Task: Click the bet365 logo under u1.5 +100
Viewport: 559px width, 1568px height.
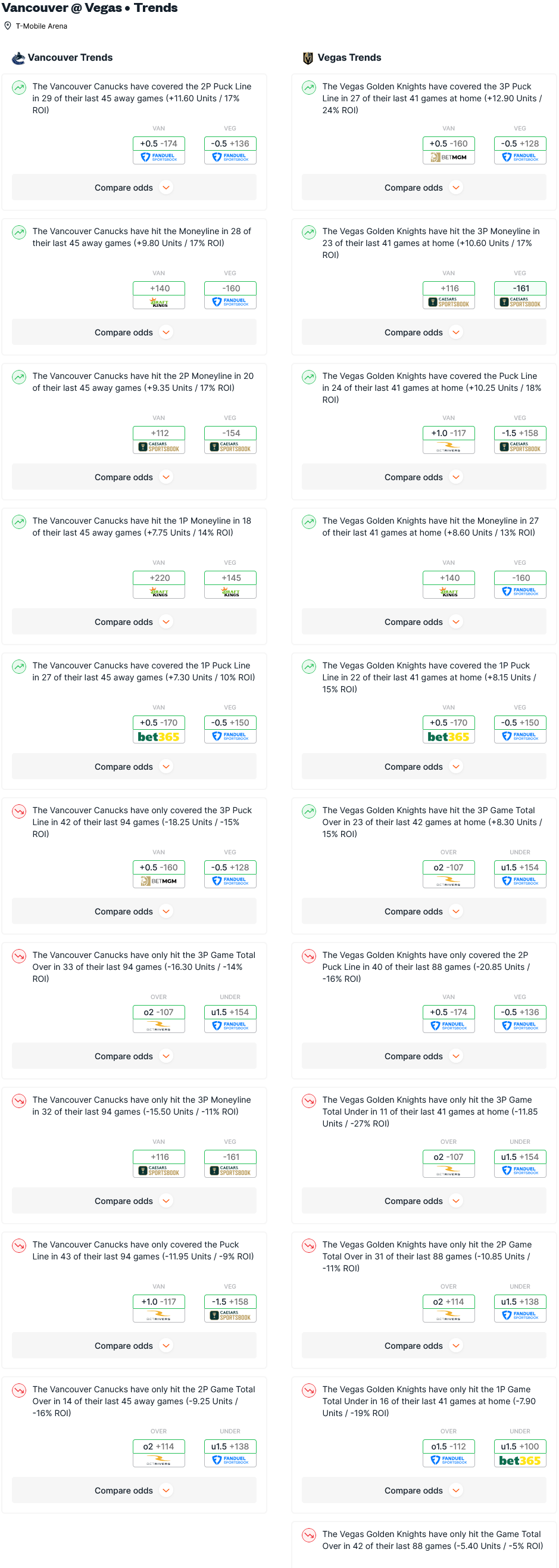Action: point(520,1460)
